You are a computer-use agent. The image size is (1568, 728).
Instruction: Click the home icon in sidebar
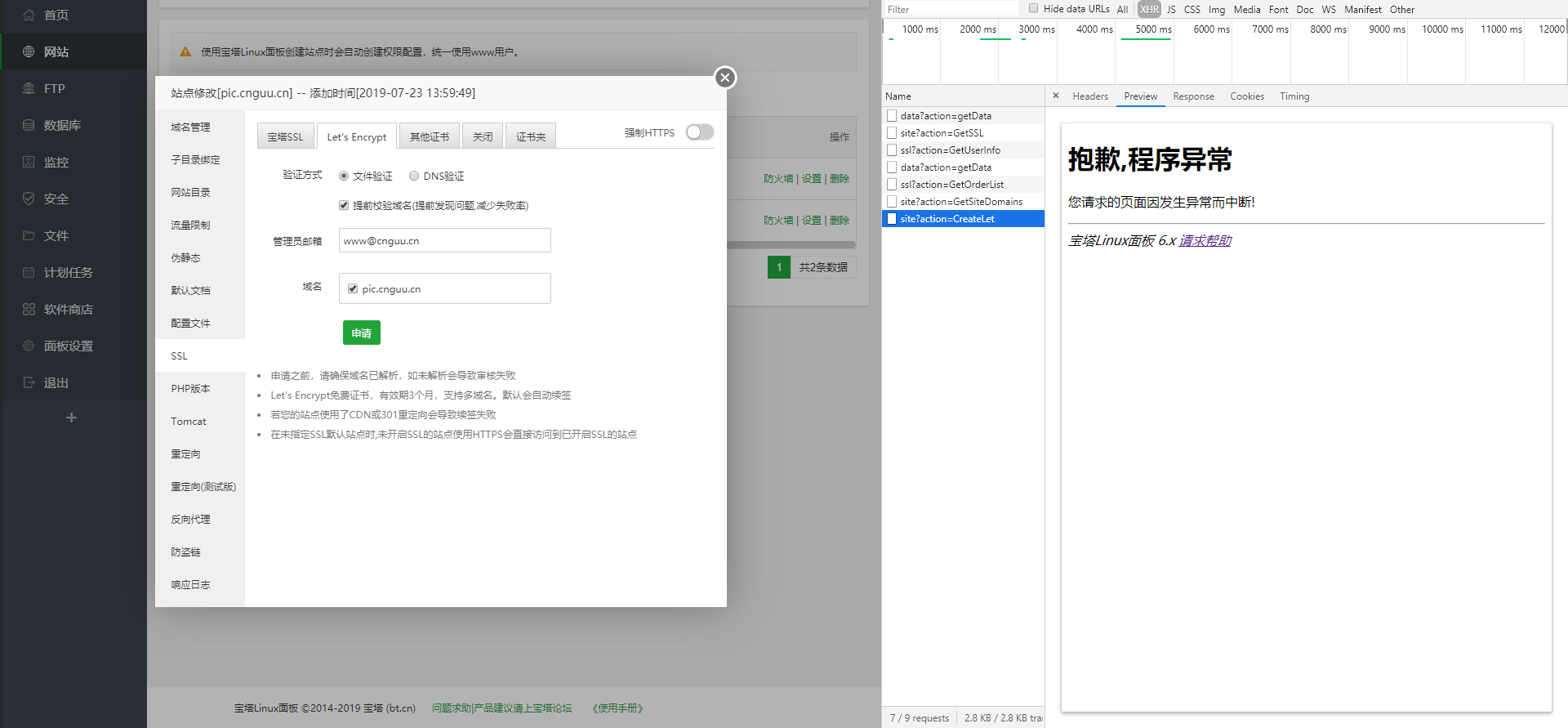click(29, 15)
